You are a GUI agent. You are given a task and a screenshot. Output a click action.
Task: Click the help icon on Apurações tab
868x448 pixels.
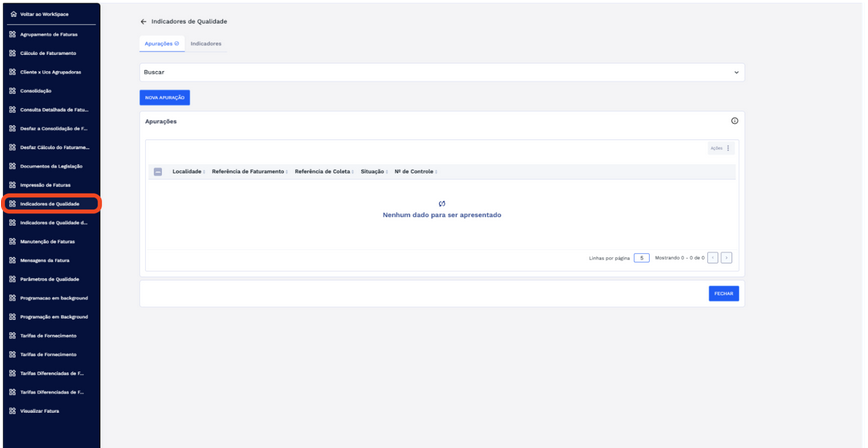(177, 44)
